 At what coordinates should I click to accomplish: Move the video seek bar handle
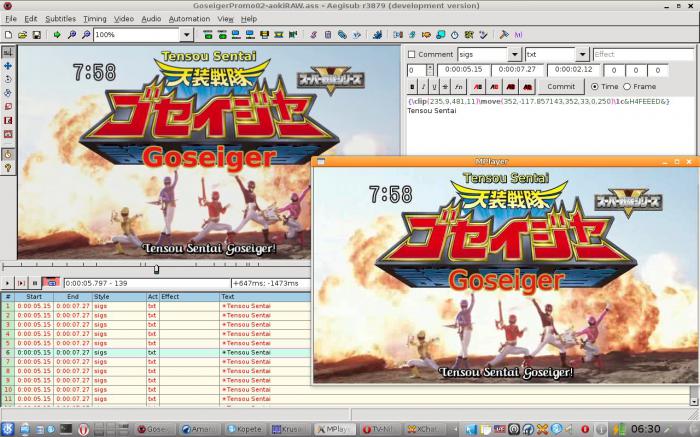[156, 269]
